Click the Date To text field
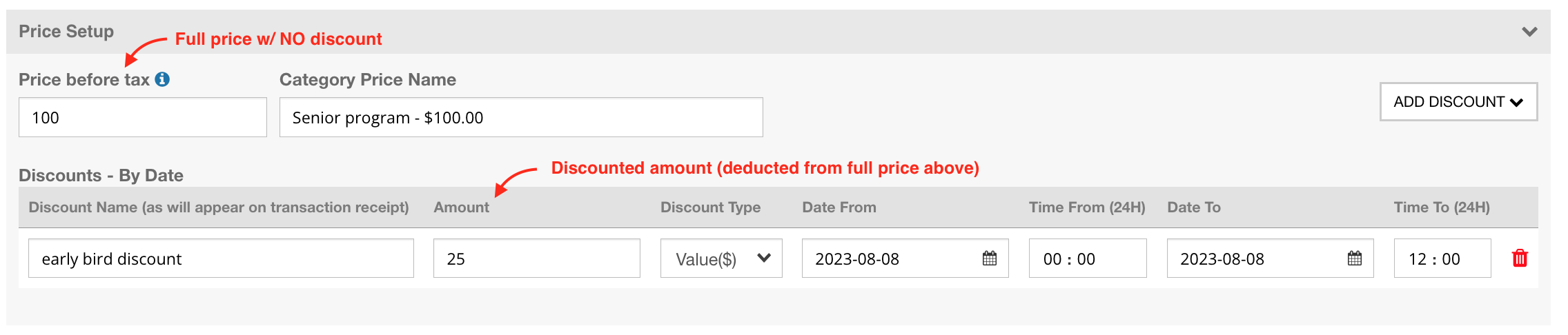 click(1256, 258)
